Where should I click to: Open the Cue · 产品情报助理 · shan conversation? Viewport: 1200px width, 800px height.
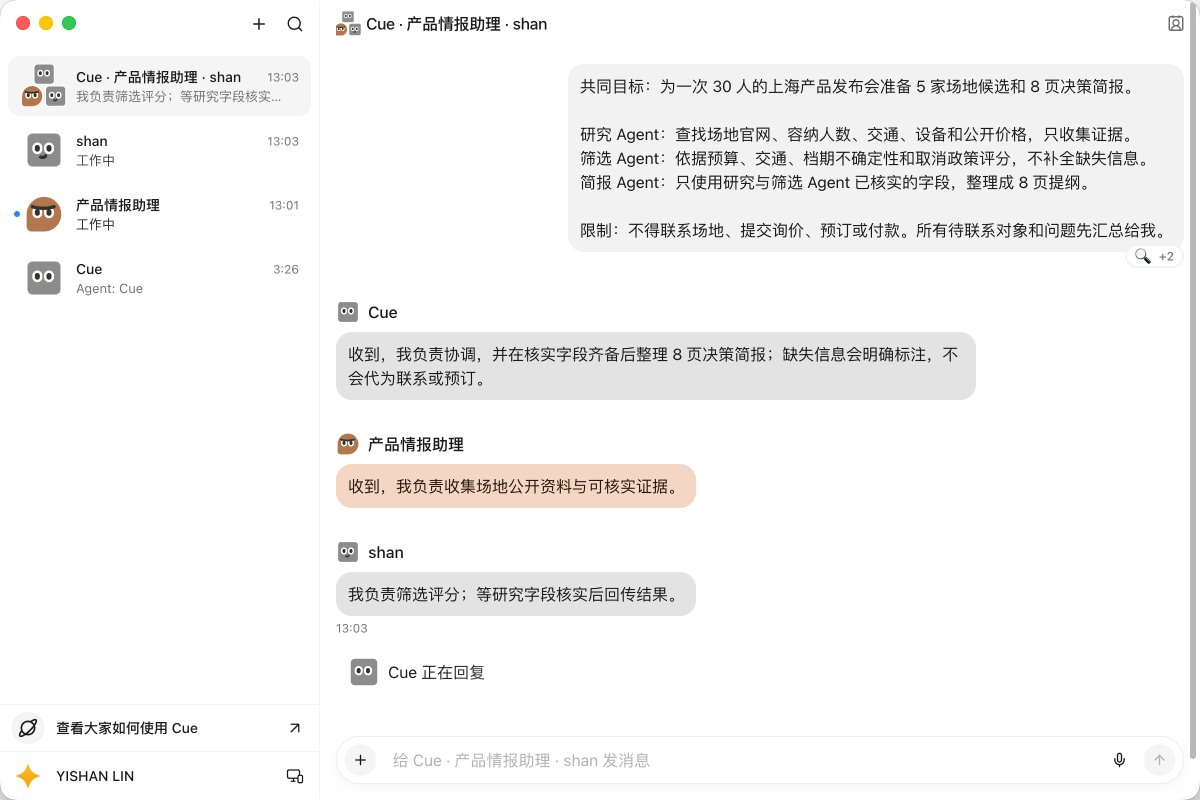click(159, 86)
